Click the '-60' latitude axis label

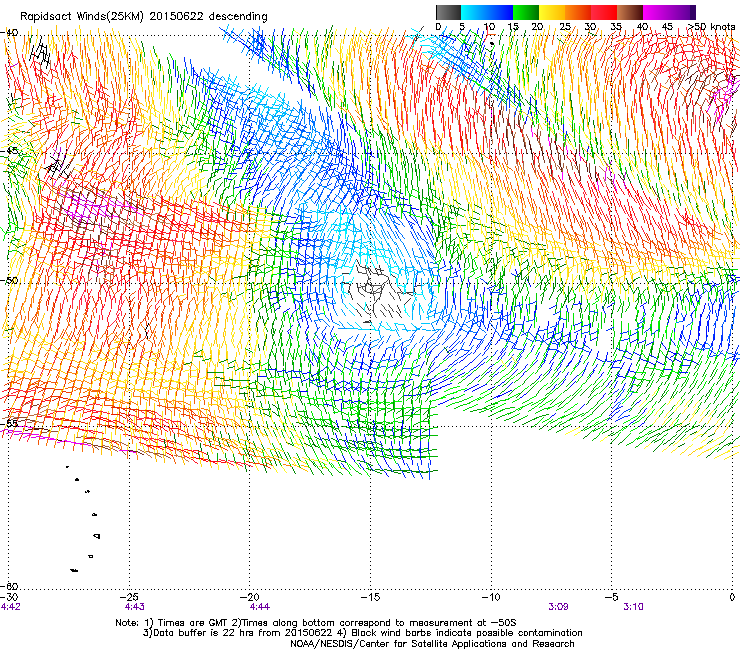(x=9, y=586)
